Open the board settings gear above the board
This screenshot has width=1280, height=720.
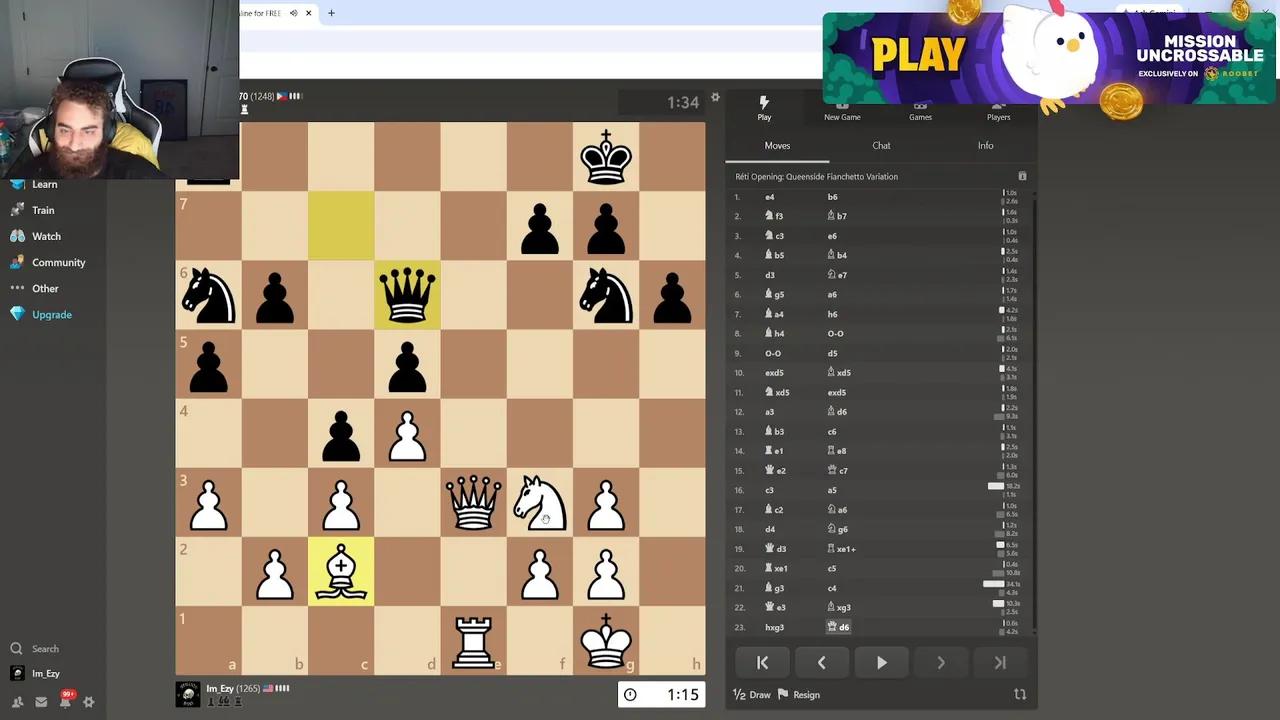point(715,97)
